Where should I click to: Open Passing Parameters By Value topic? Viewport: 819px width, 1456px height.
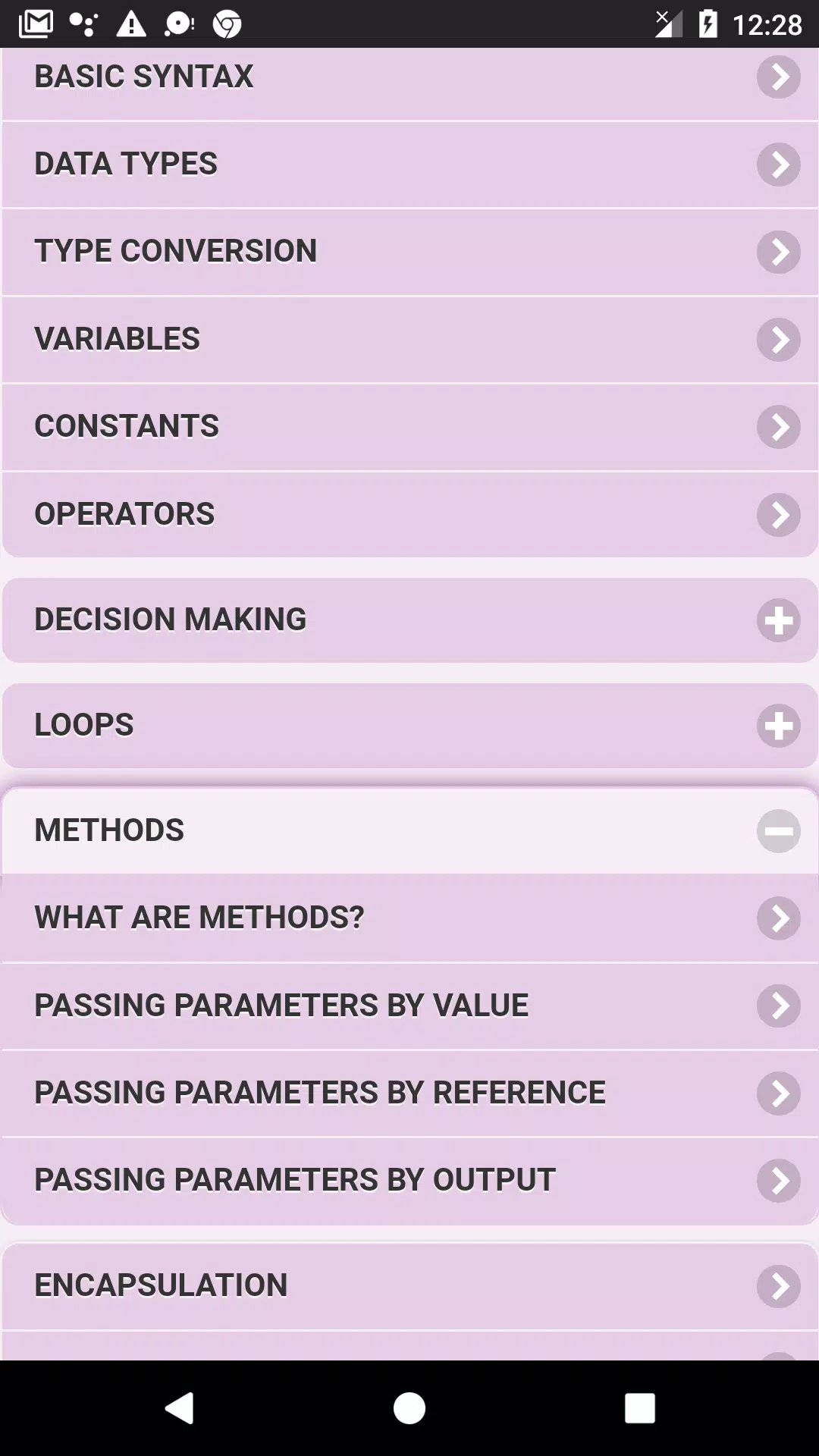409,1006
